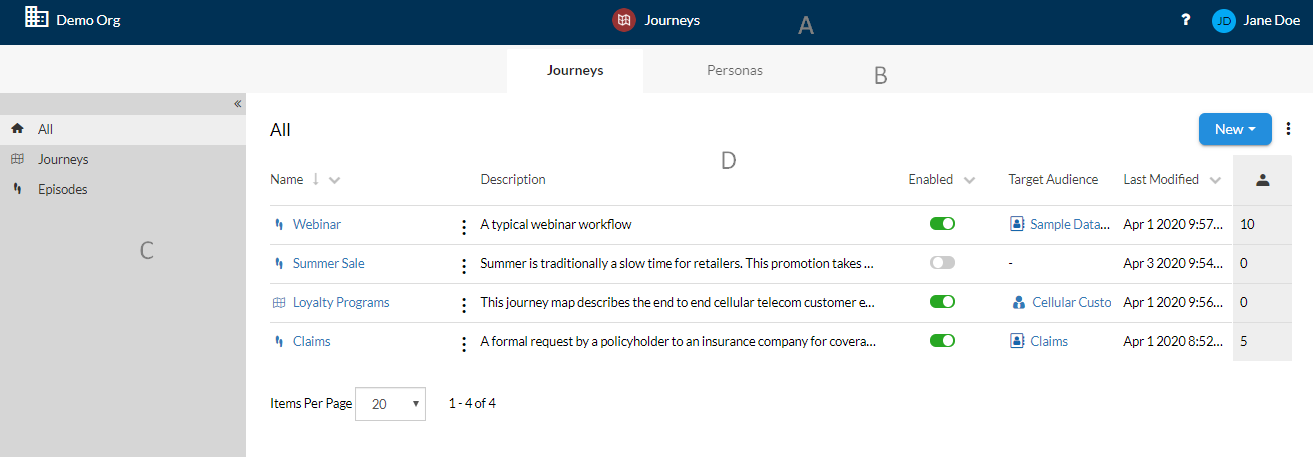
Task: Click the journey map icon beside Loyalty Programs
Action: pyautogui.click(x=279, y=303)
